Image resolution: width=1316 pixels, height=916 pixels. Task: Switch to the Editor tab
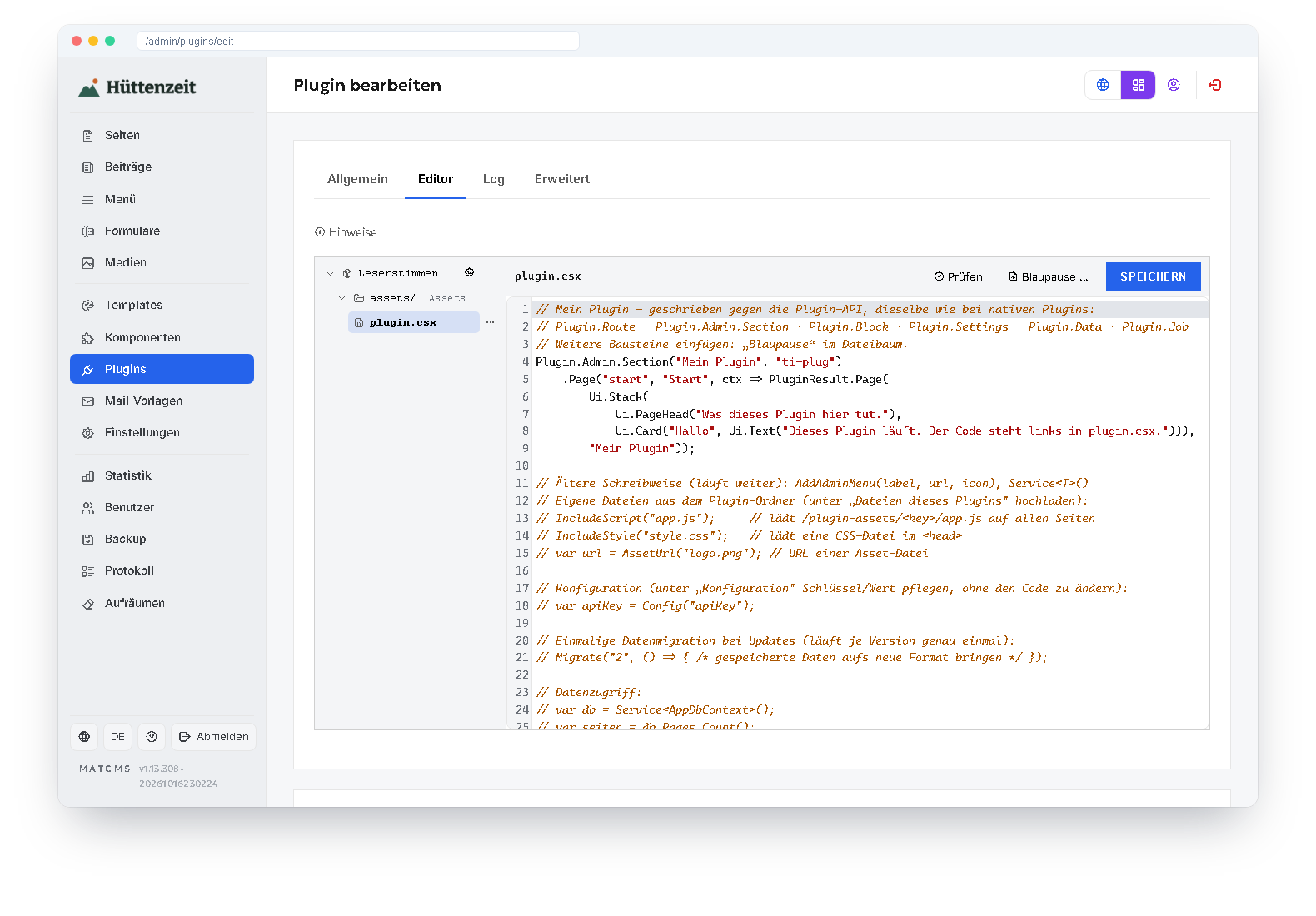coord(436,179)
